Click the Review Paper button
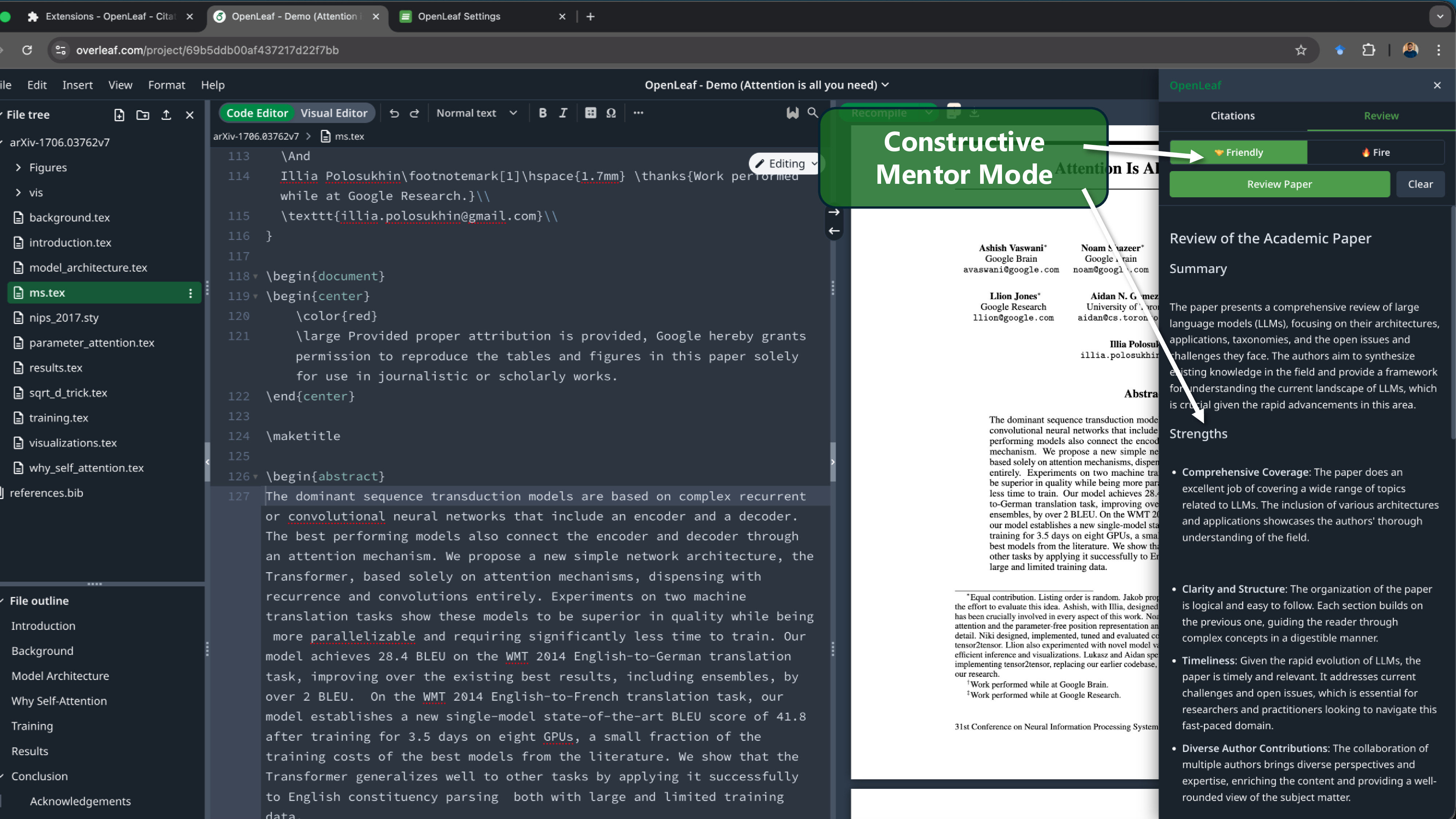 click(x=1280, y=184)
